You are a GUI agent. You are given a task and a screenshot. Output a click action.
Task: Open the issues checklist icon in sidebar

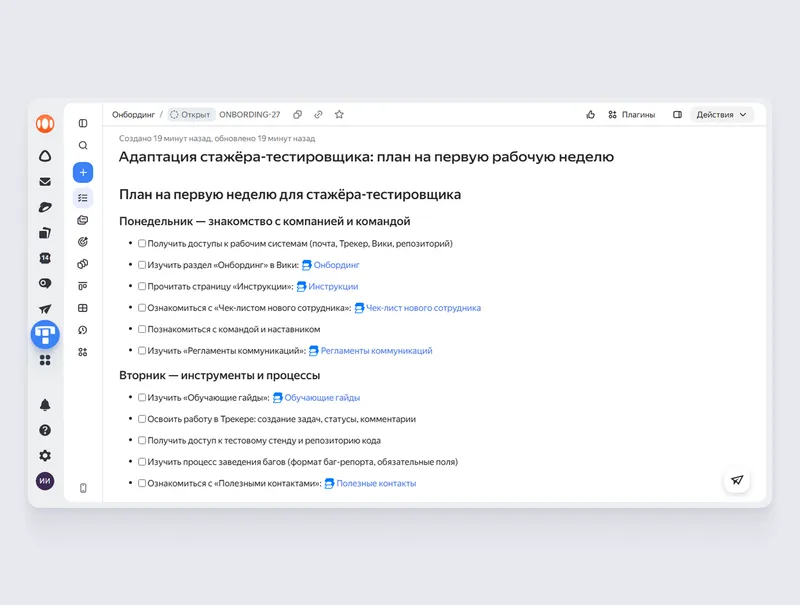83,198
